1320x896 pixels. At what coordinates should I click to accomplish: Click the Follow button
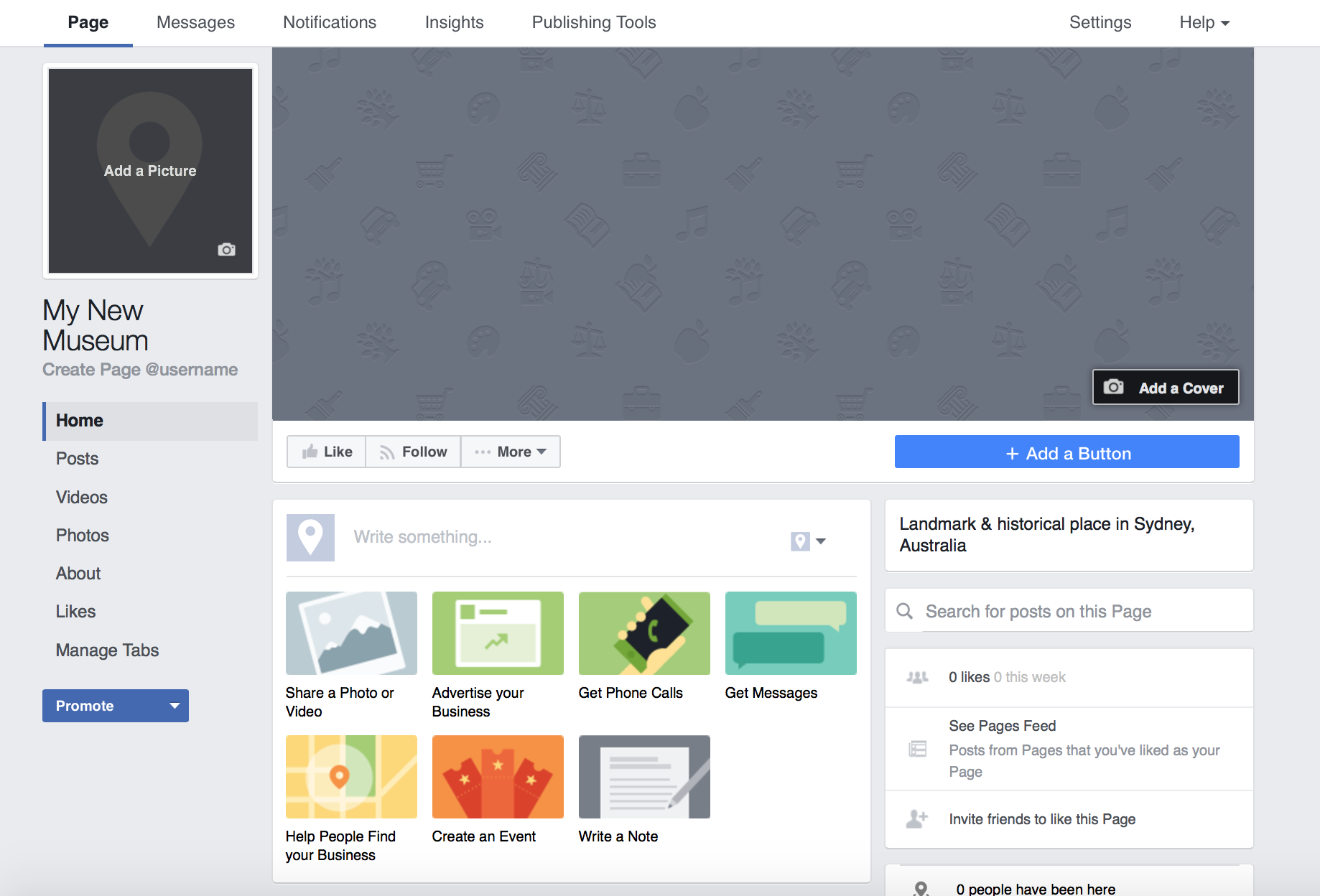[413, 452]
